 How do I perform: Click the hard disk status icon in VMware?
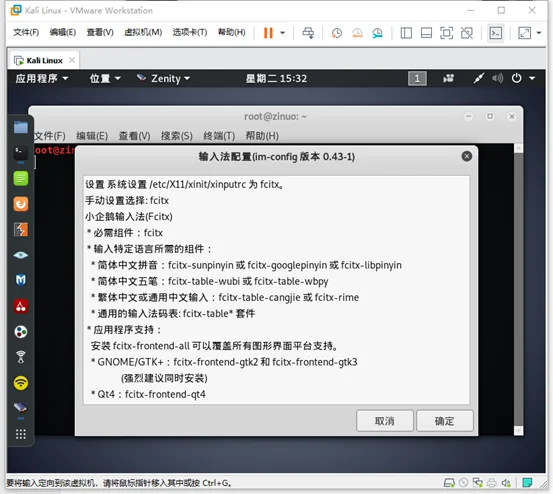pyautogui.click(x=449, y=483)
